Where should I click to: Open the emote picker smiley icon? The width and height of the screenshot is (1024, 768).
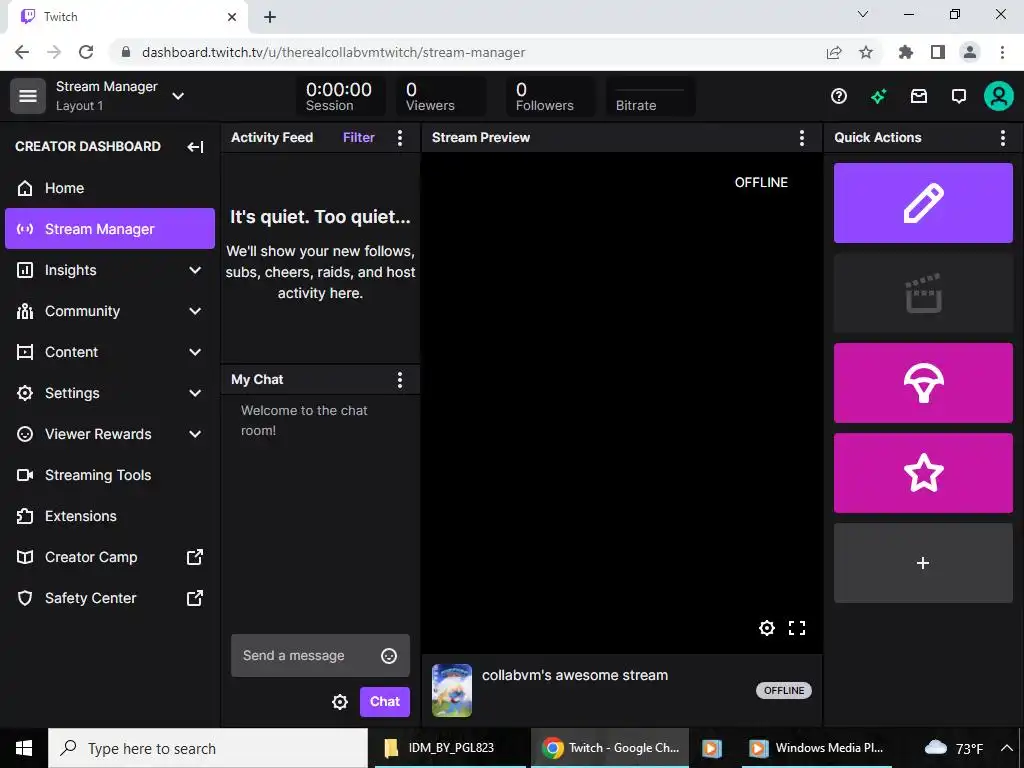click(389, 656)
